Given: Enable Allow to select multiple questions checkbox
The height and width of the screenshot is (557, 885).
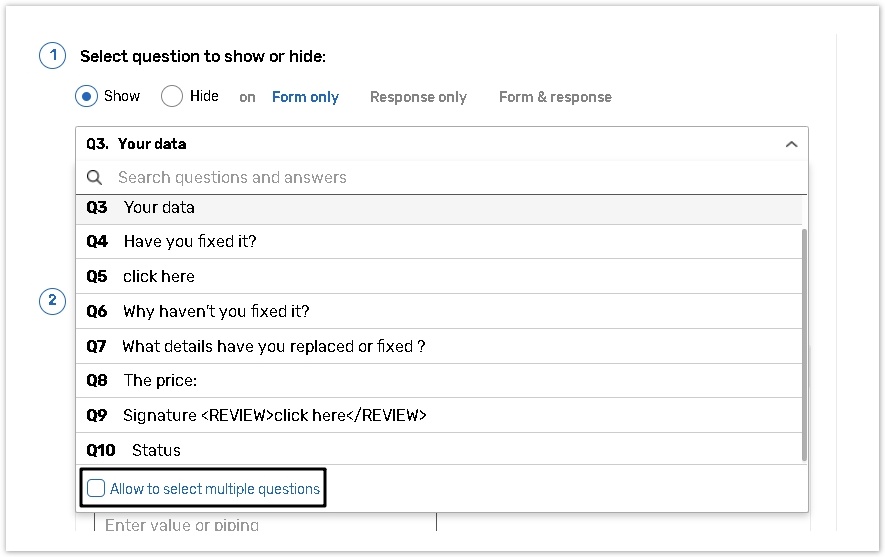Looking at the screenshot, I should 96,489.
